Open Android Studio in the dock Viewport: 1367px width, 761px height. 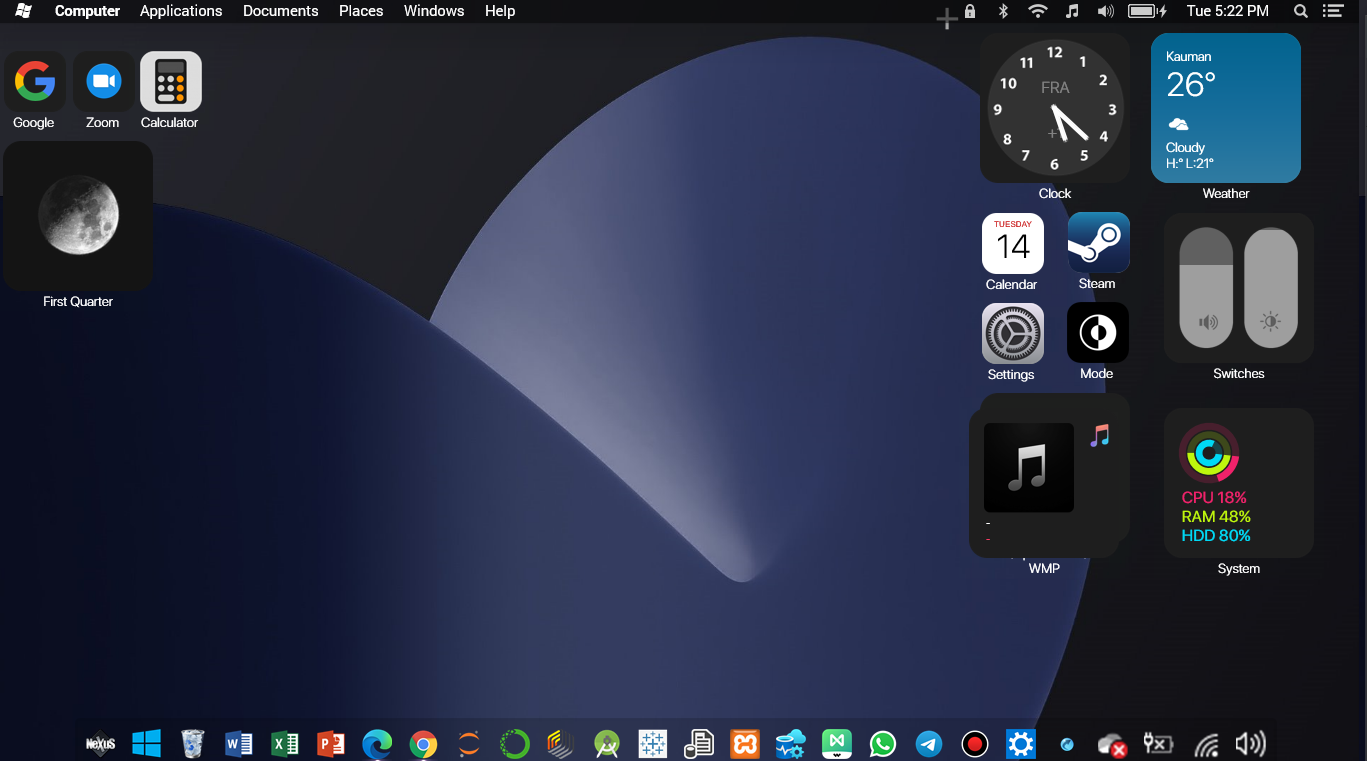[x=607, y=744]
